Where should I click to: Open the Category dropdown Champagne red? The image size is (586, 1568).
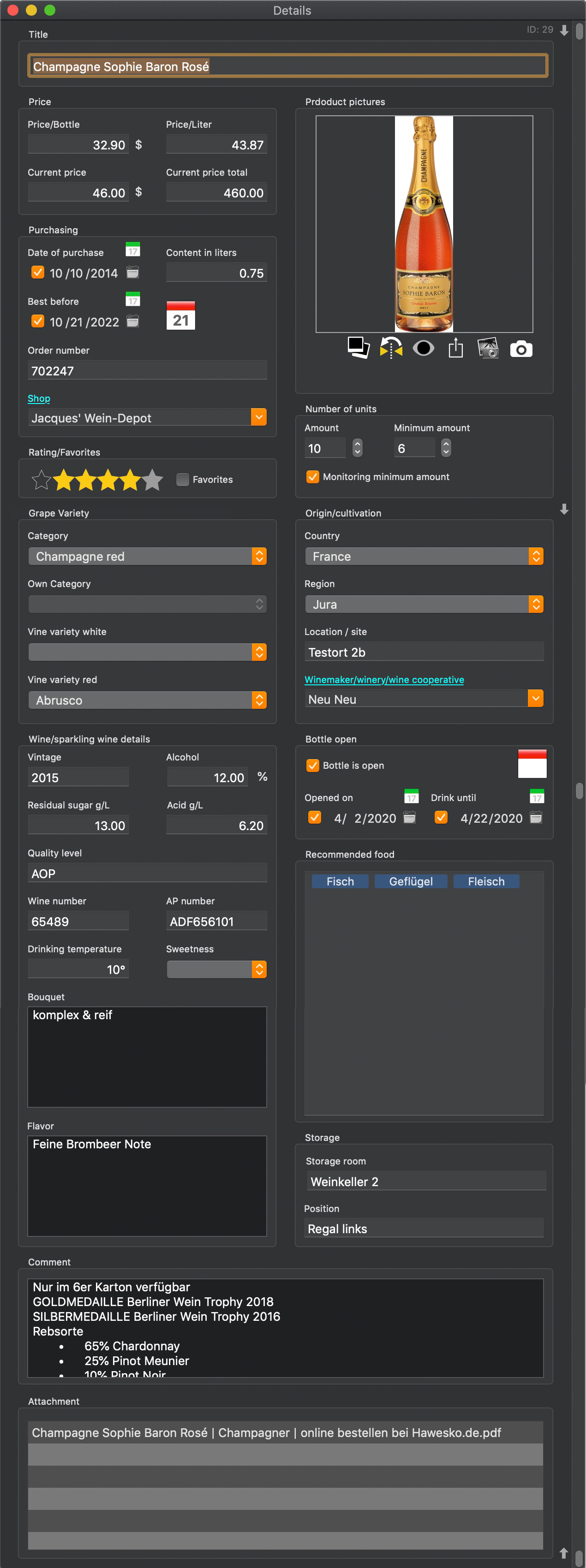[x=147, y=556]
